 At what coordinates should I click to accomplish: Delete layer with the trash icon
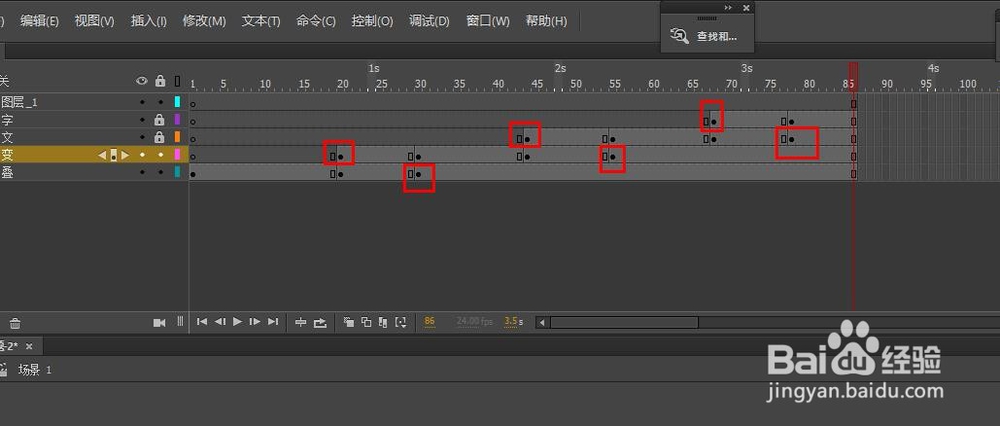15,323
